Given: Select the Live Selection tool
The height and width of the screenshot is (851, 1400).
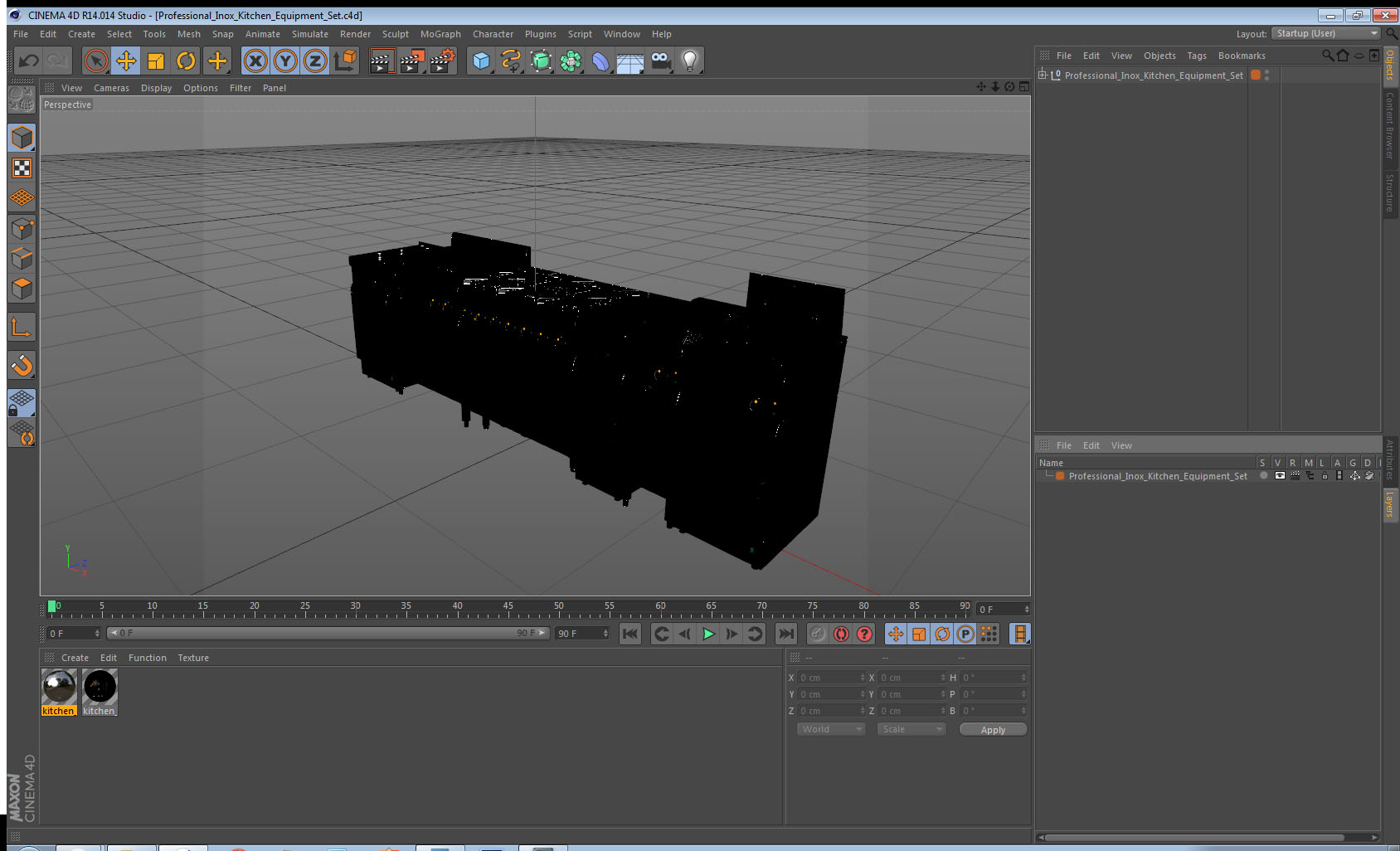Looking at the screenshot, I should pyautogui.click(x=96, y=61).
